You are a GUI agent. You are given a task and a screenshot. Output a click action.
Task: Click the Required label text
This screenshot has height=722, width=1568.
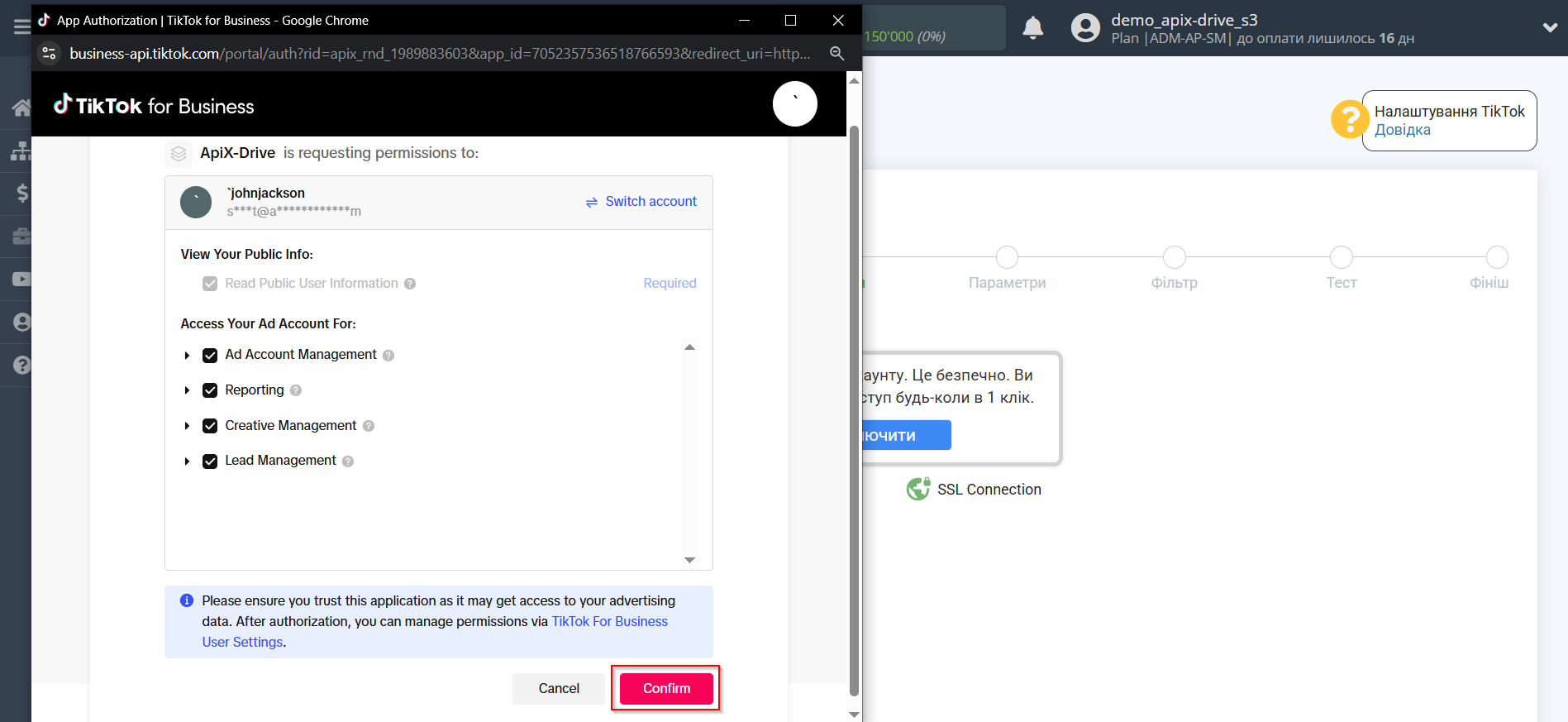click(670, 283)
